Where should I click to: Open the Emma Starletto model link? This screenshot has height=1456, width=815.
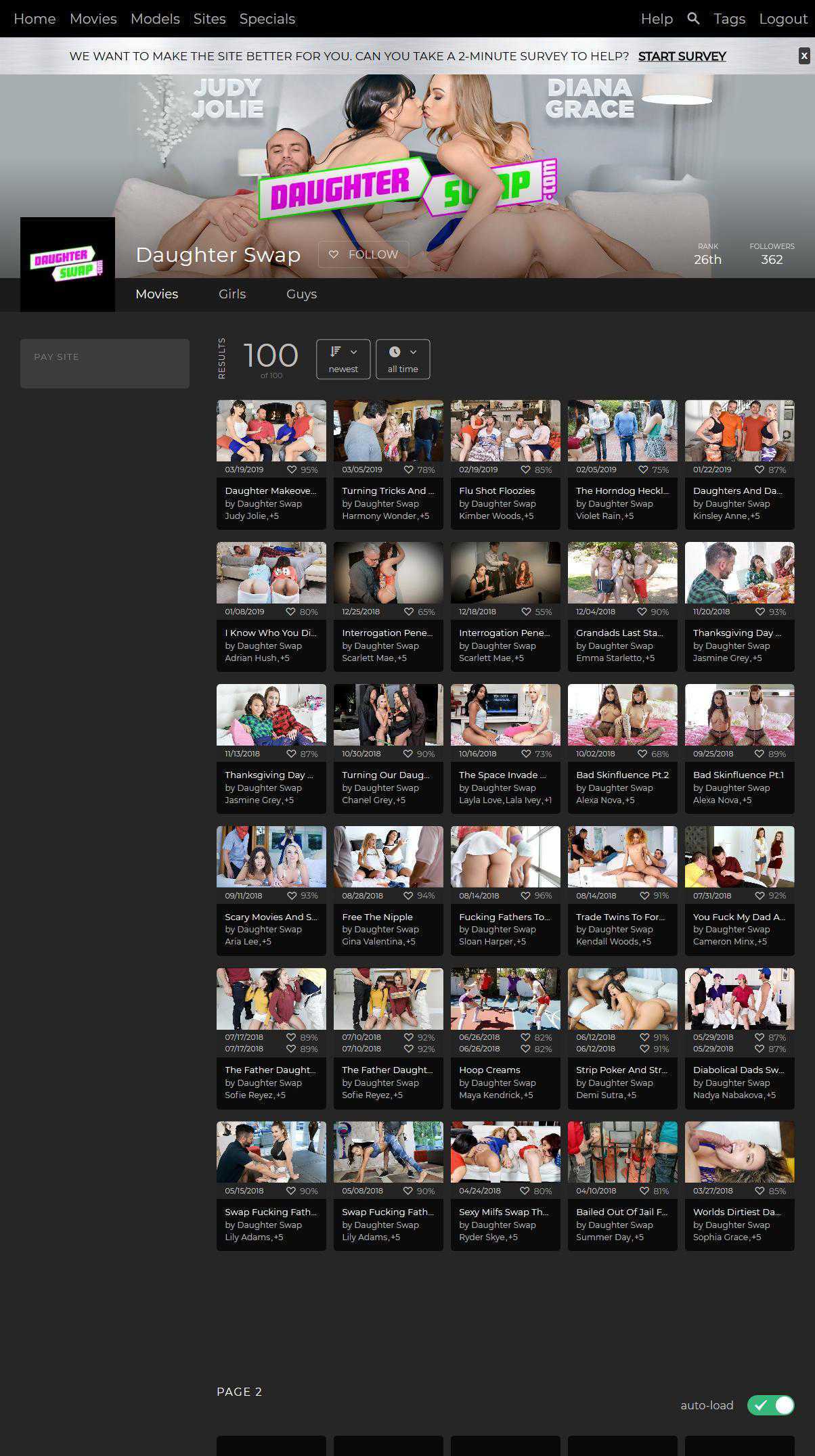tap(609, 658)
